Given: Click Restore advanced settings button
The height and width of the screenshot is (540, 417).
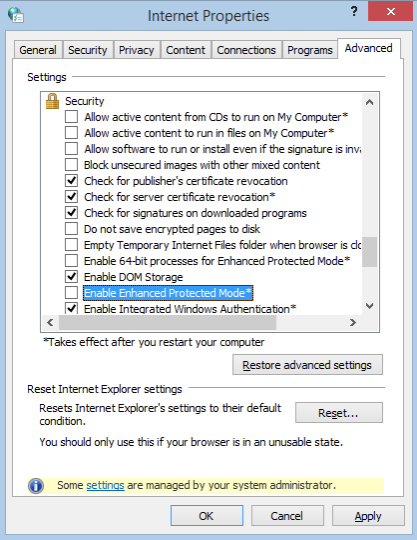Looking at the screenshot, I should pos(307,365).
